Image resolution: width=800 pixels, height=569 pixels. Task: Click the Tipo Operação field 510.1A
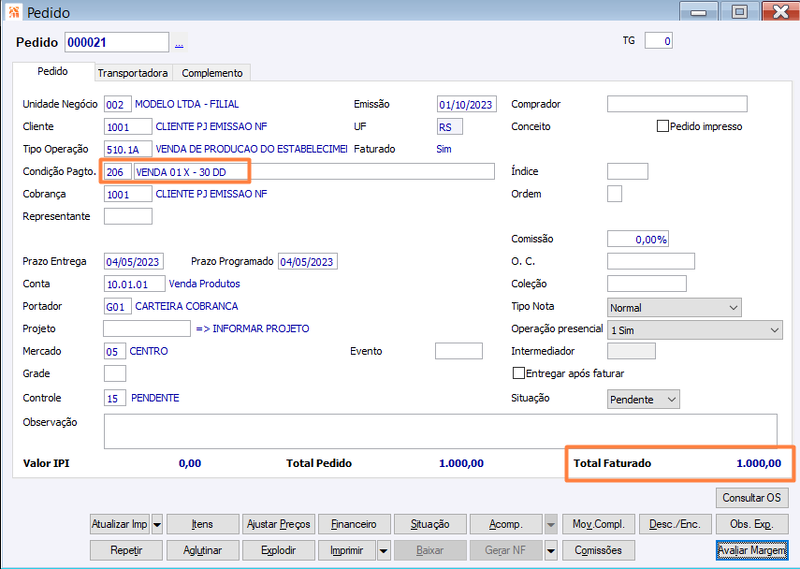128,149
